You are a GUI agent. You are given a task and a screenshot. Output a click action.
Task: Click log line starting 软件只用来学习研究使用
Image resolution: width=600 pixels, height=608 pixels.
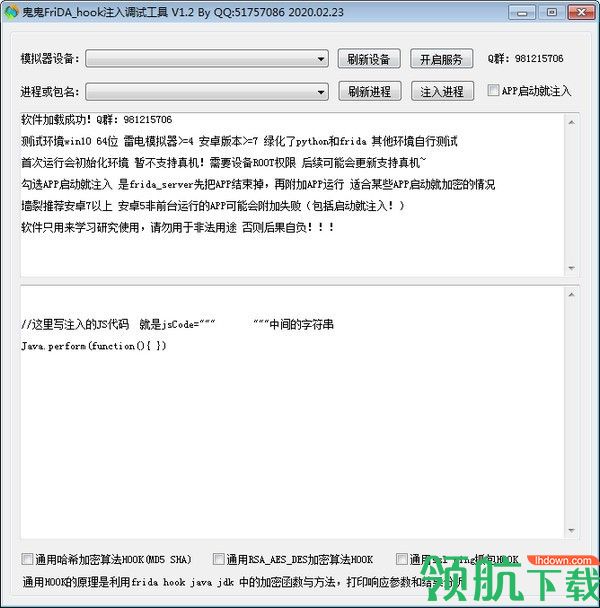tap(178, 227)
